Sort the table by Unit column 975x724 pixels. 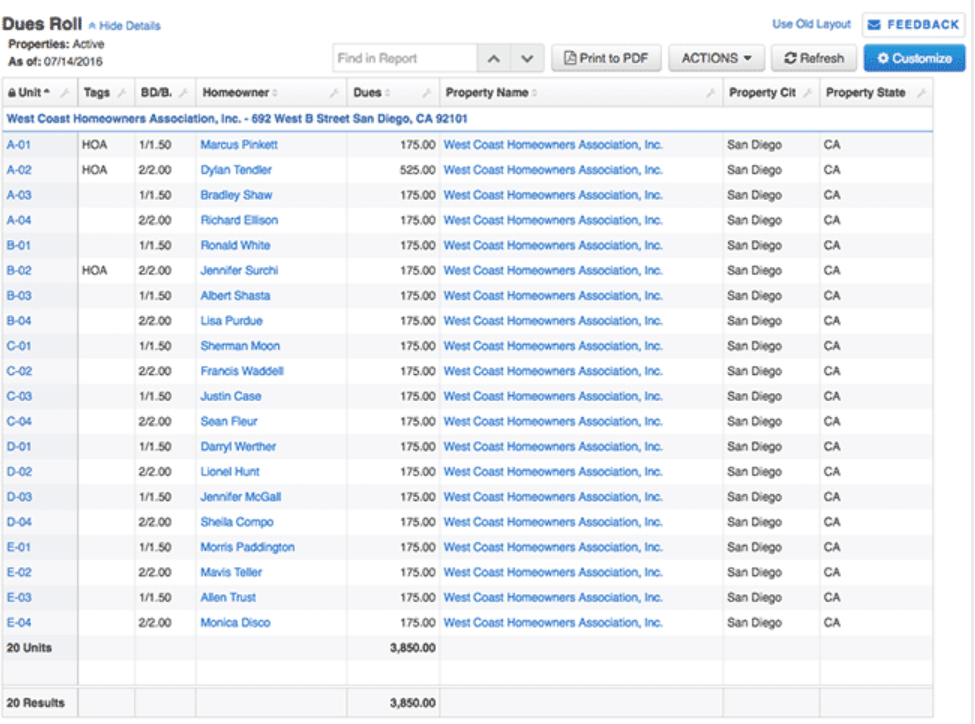pos(30,93)
